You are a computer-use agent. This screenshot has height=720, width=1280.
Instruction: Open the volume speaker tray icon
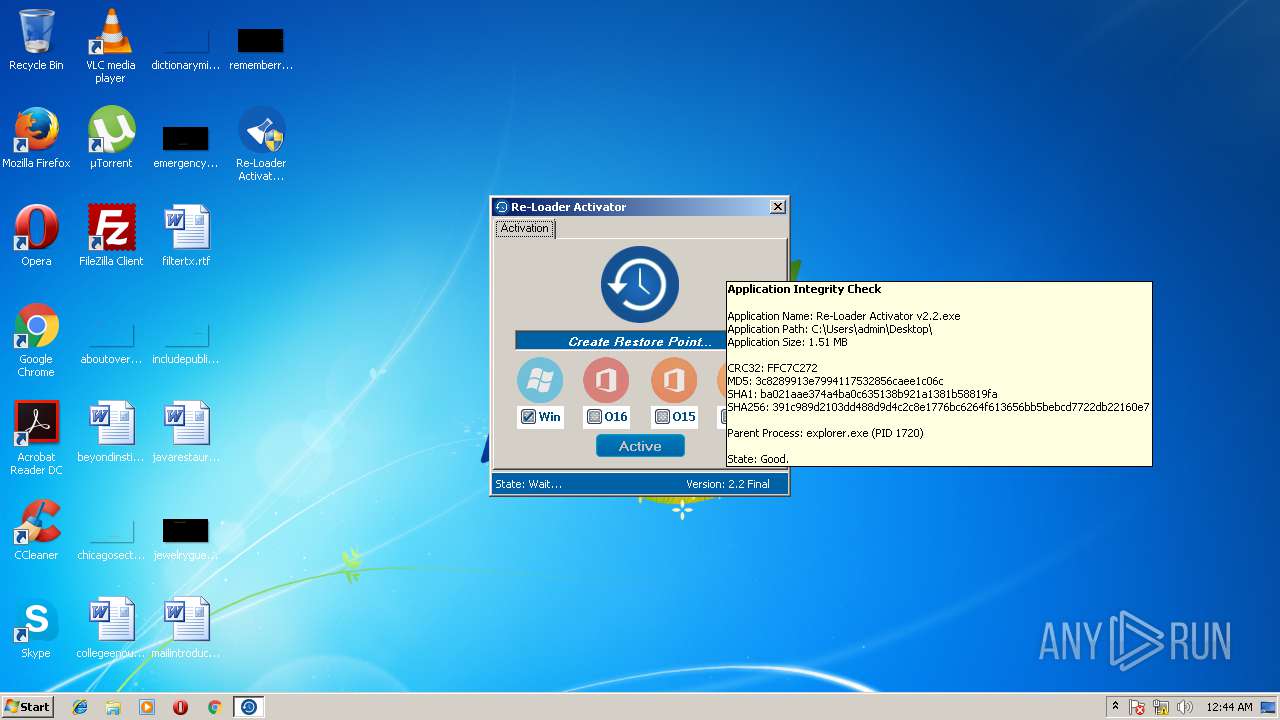point(1185,707)
